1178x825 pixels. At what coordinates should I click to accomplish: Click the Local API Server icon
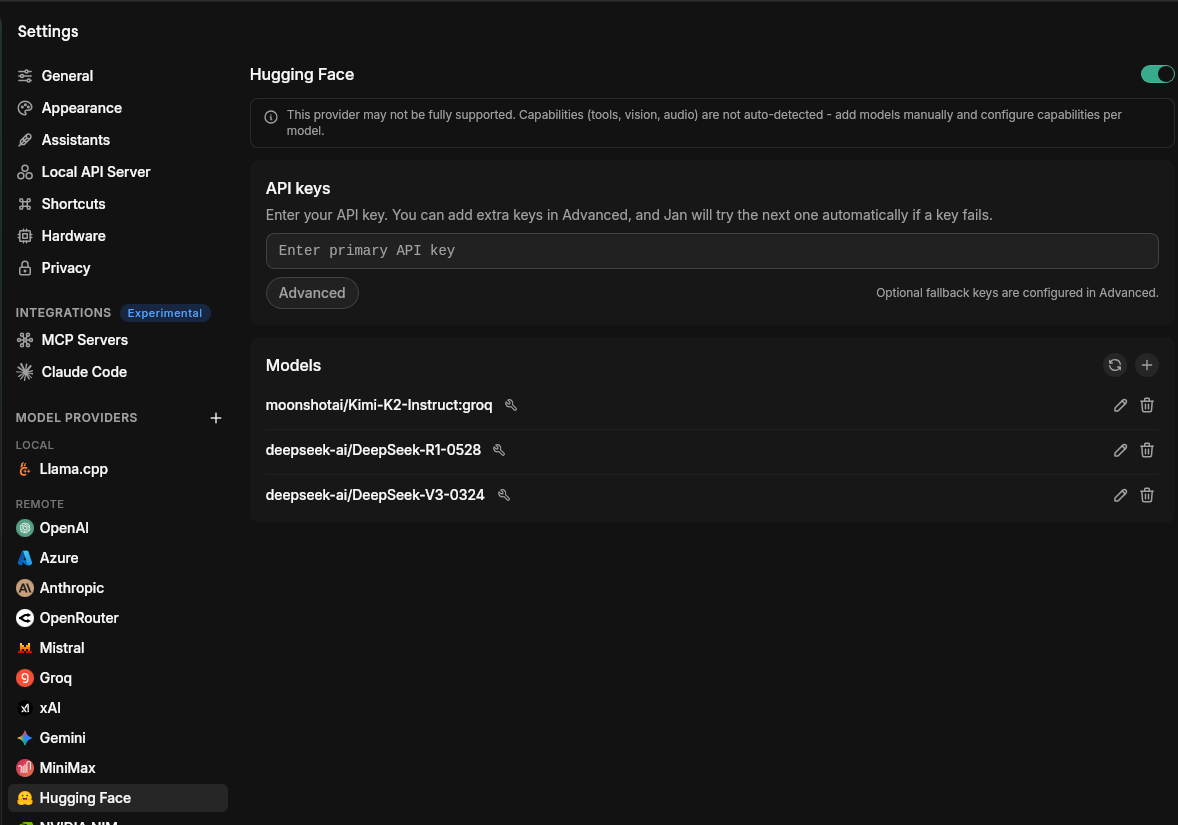click(25, 172)
